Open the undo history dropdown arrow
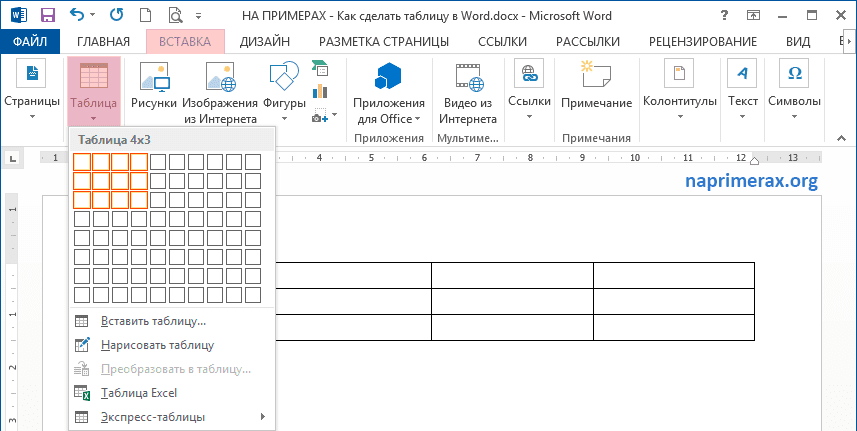857x431 pixels. [x=92, y=15]
